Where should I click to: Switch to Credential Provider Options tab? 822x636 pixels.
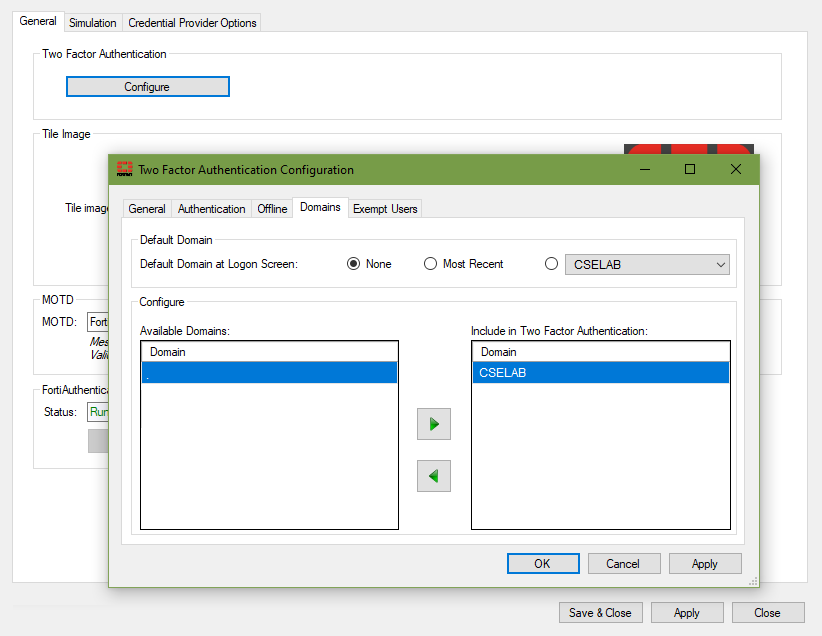pyautogui.click(x=192, y=22)
